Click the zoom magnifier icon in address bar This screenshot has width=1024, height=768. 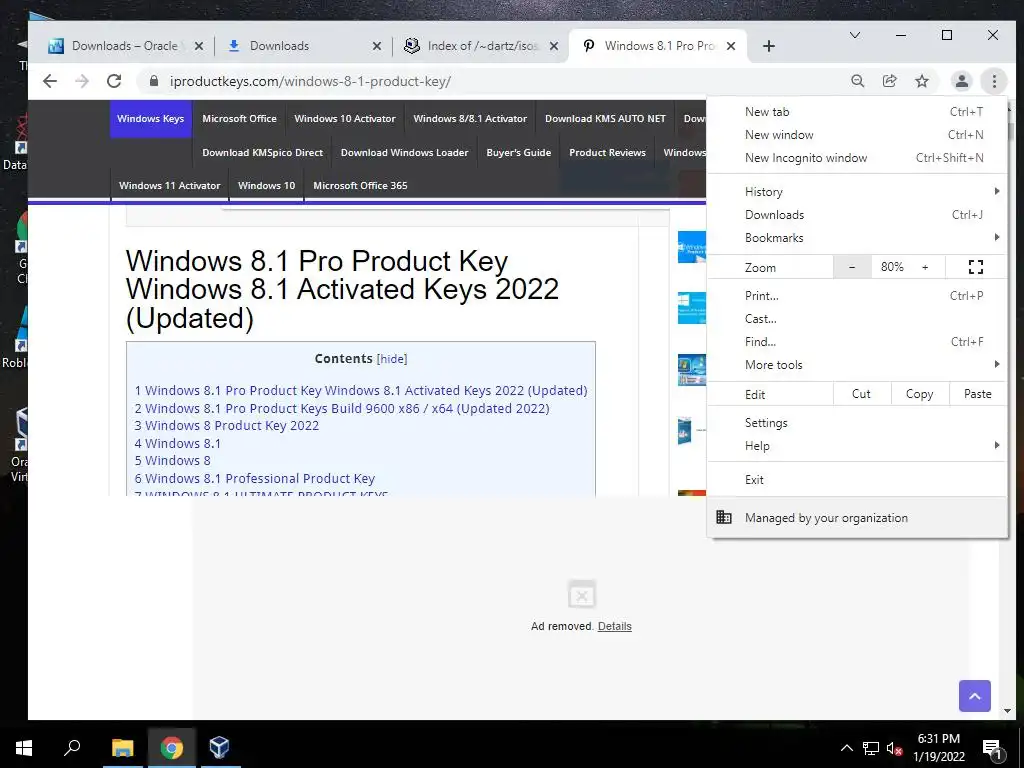(857, 81)
